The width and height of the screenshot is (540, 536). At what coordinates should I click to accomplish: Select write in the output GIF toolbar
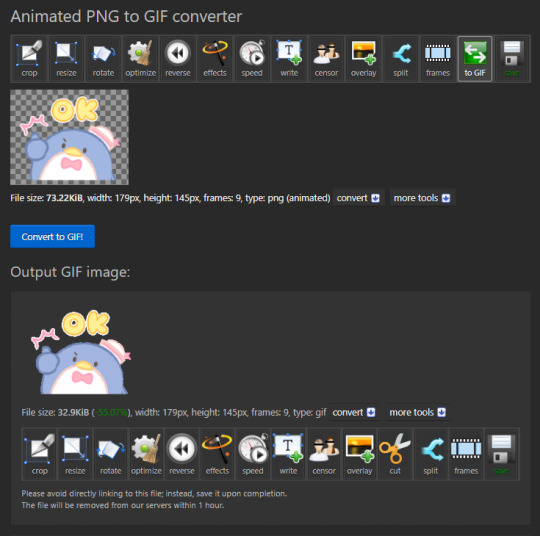(x=288, y=454)
